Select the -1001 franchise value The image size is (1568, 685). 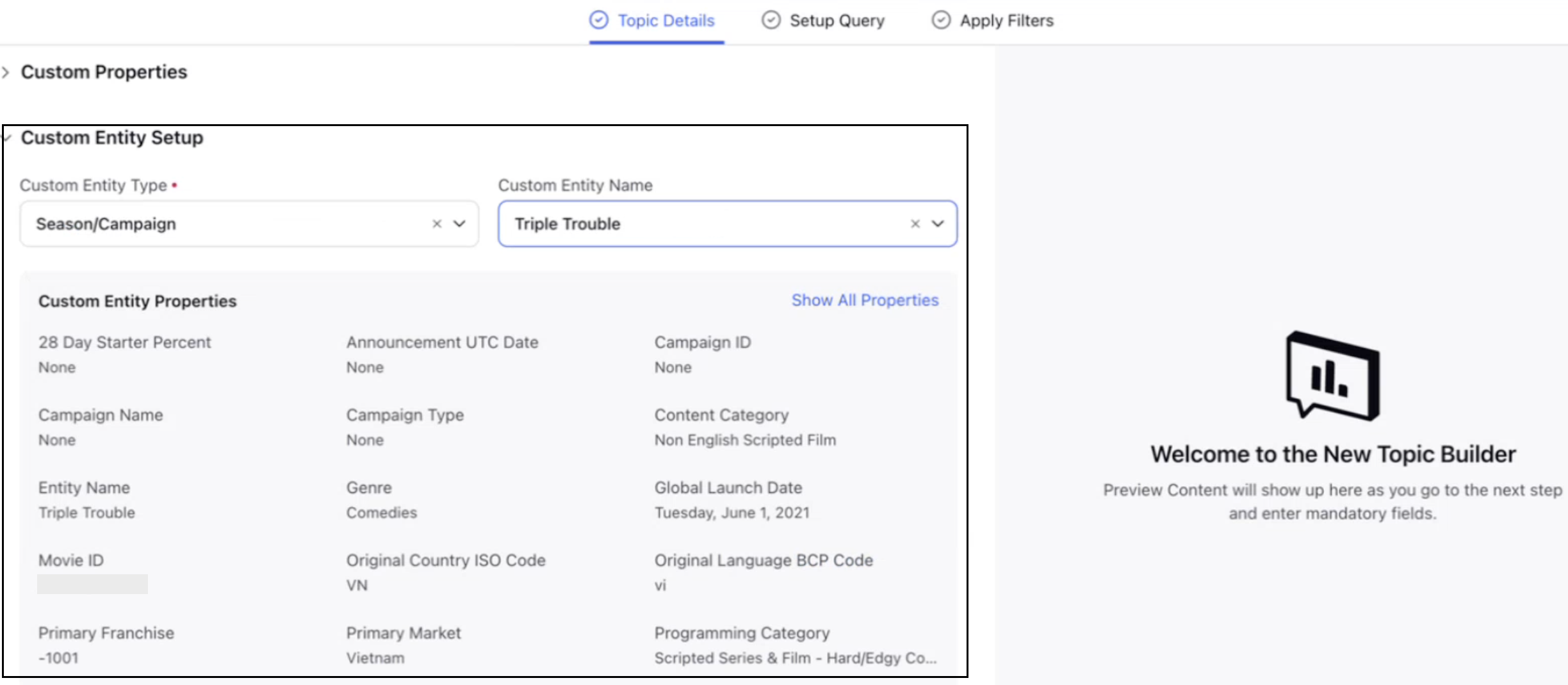[x=58, y=658]
